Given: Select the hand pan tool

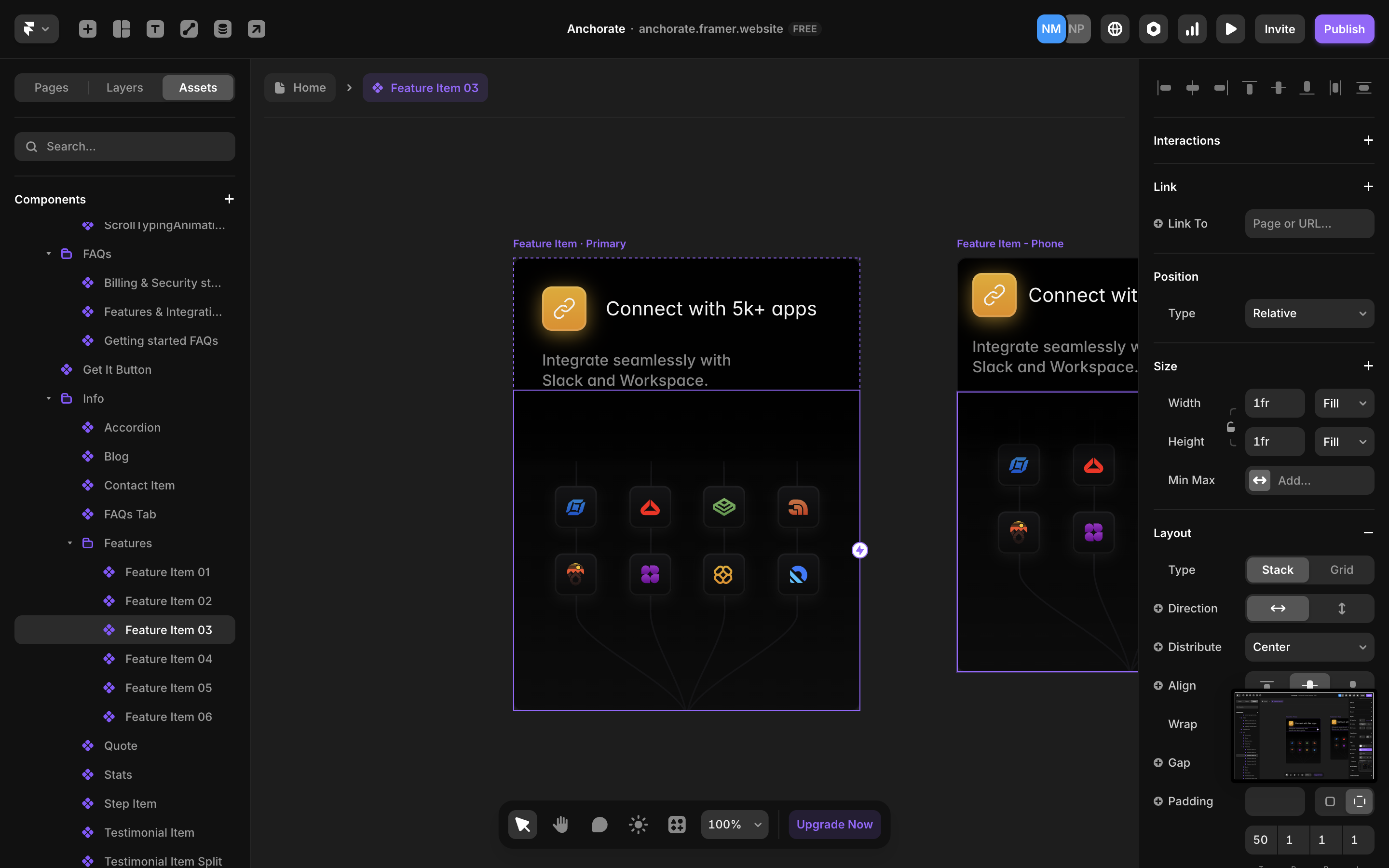Looking at the screenshot, I should 561,824.
